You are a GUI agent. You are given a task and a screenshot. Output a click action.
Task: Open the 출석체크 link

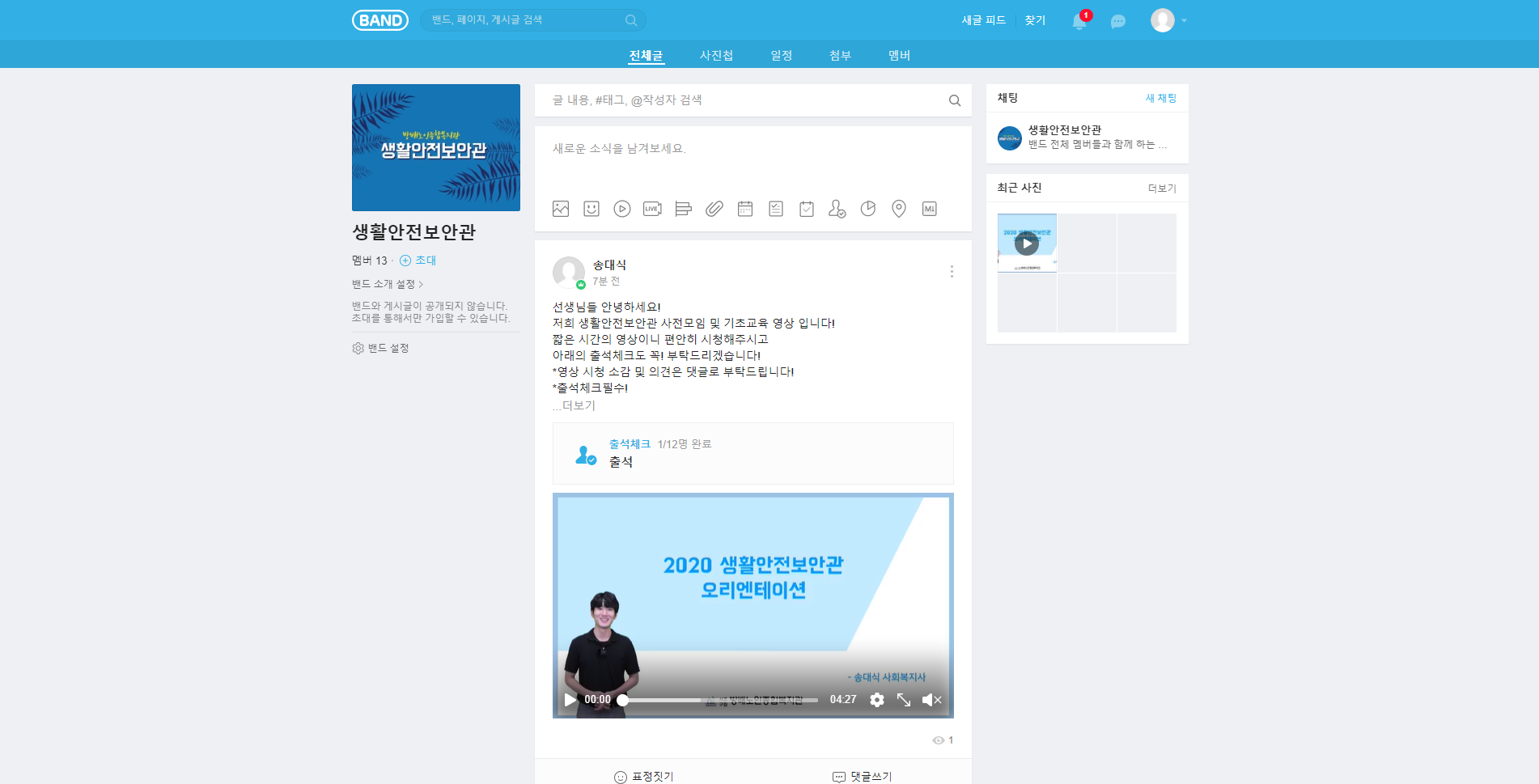(630, 444)
